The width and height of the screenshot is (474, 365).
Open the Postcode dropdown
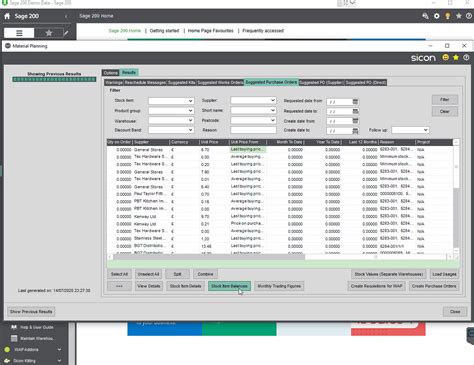tap(253, 120)
